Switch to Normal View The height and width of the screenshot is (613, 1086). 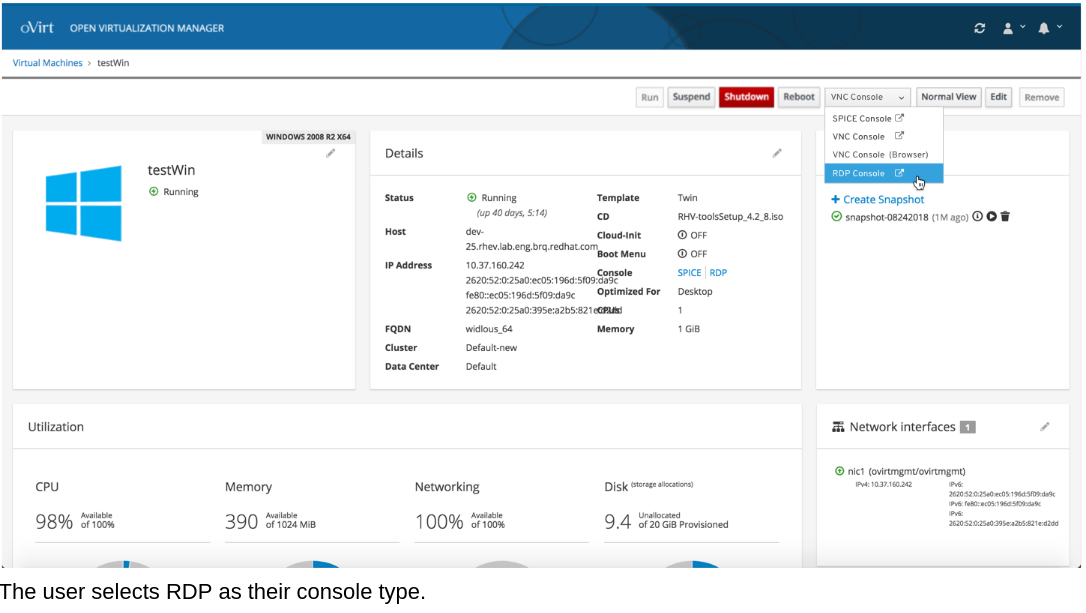pyautogui.click(x=948, y=97)
